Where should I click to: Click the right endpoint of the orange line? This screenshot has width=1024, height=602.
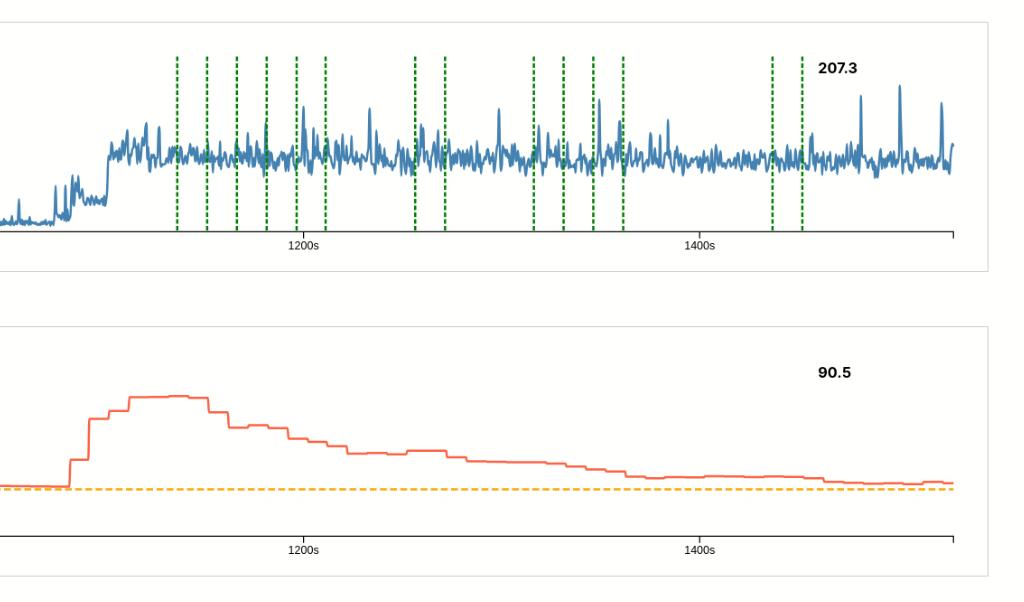pyautogui.click(x=952, y=483)
